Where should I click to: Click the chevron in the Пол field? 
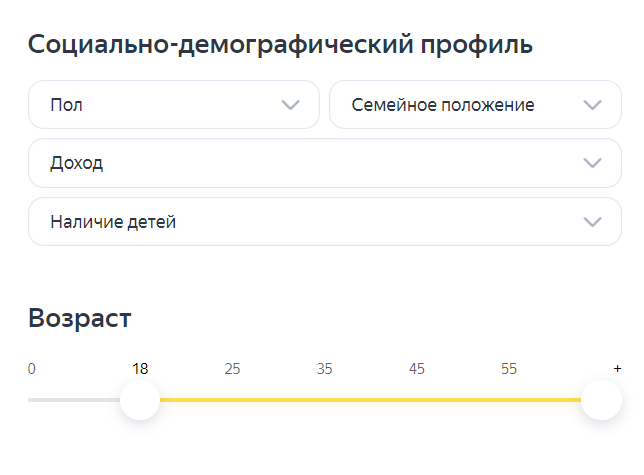(290, 105)
